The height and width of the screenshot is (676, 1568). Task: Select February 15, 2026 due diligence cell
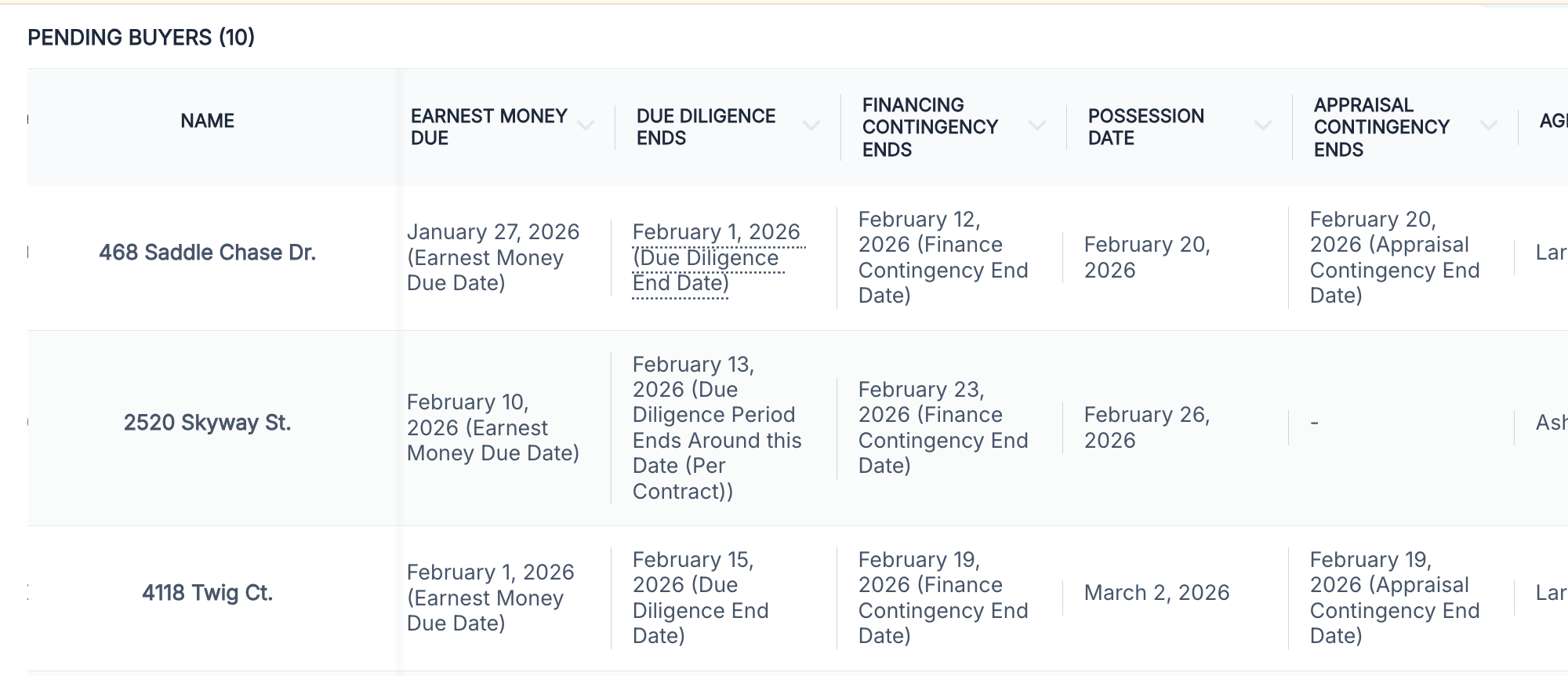[x=701, y=598]
